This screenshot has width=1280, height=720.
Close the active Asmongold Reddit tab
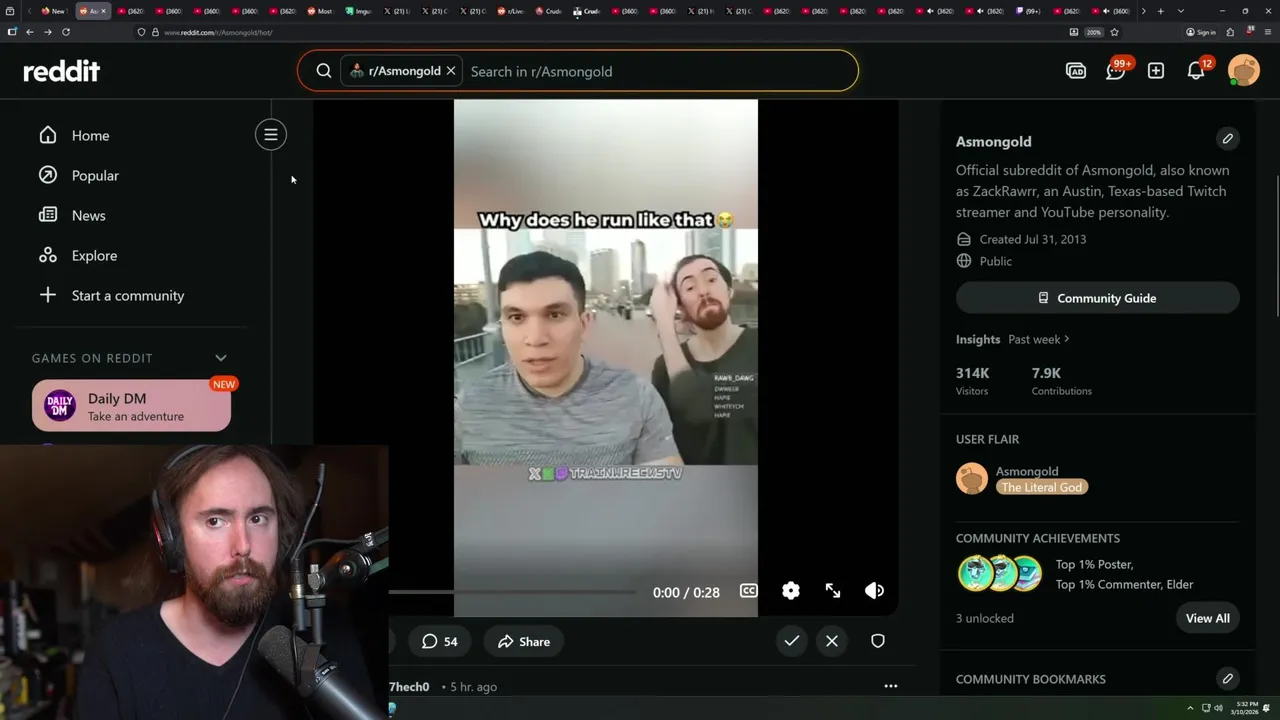tap(103, 11)
